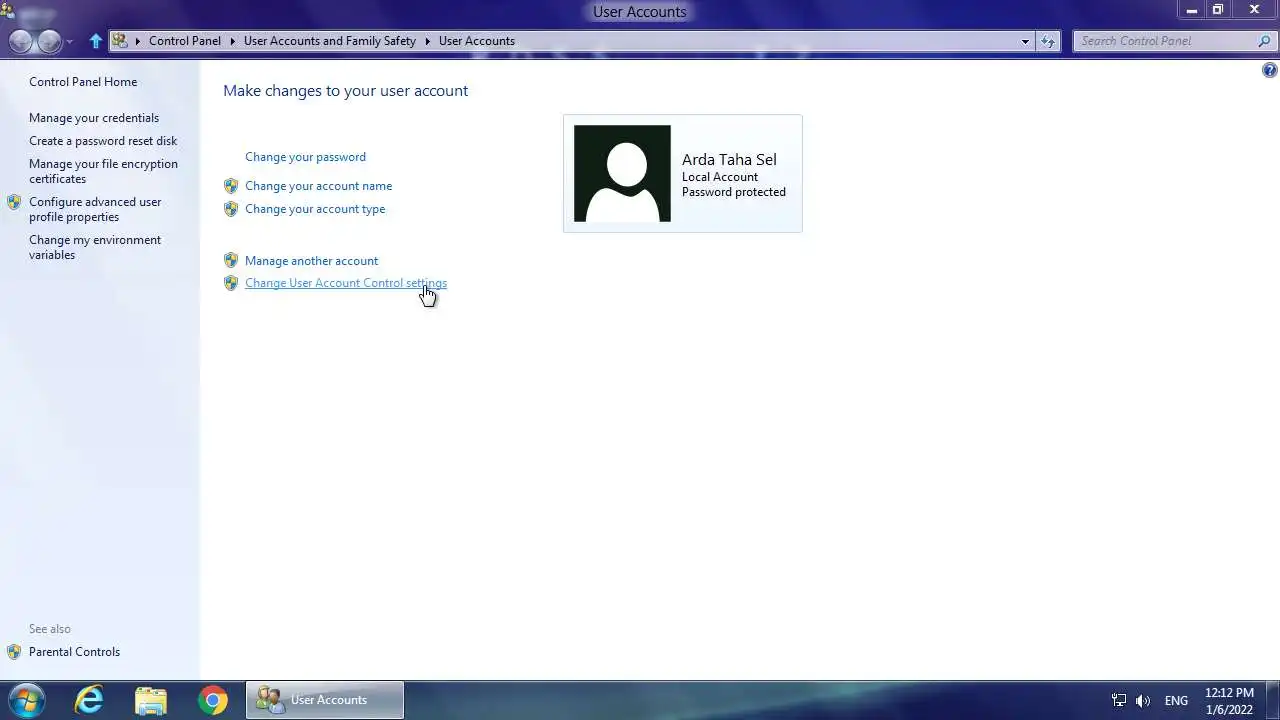Expand arrow after User Accounts and Family Safety
The height and width of the screenshot is (720, 1280).
428,41
